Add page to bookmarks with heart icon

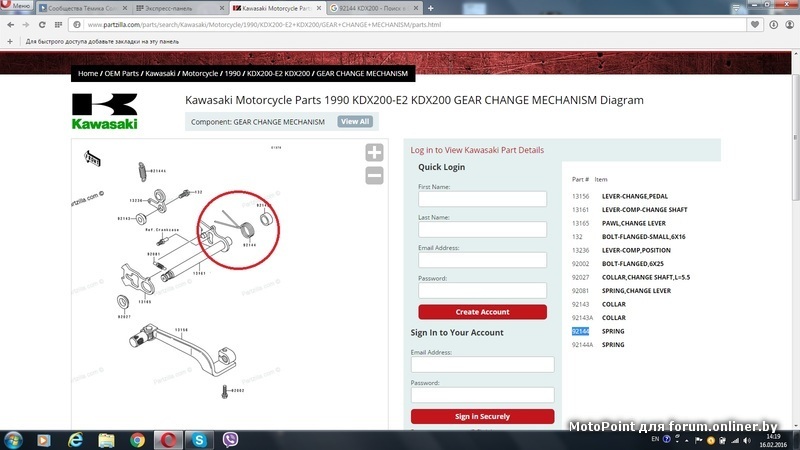tap(755, 24)
